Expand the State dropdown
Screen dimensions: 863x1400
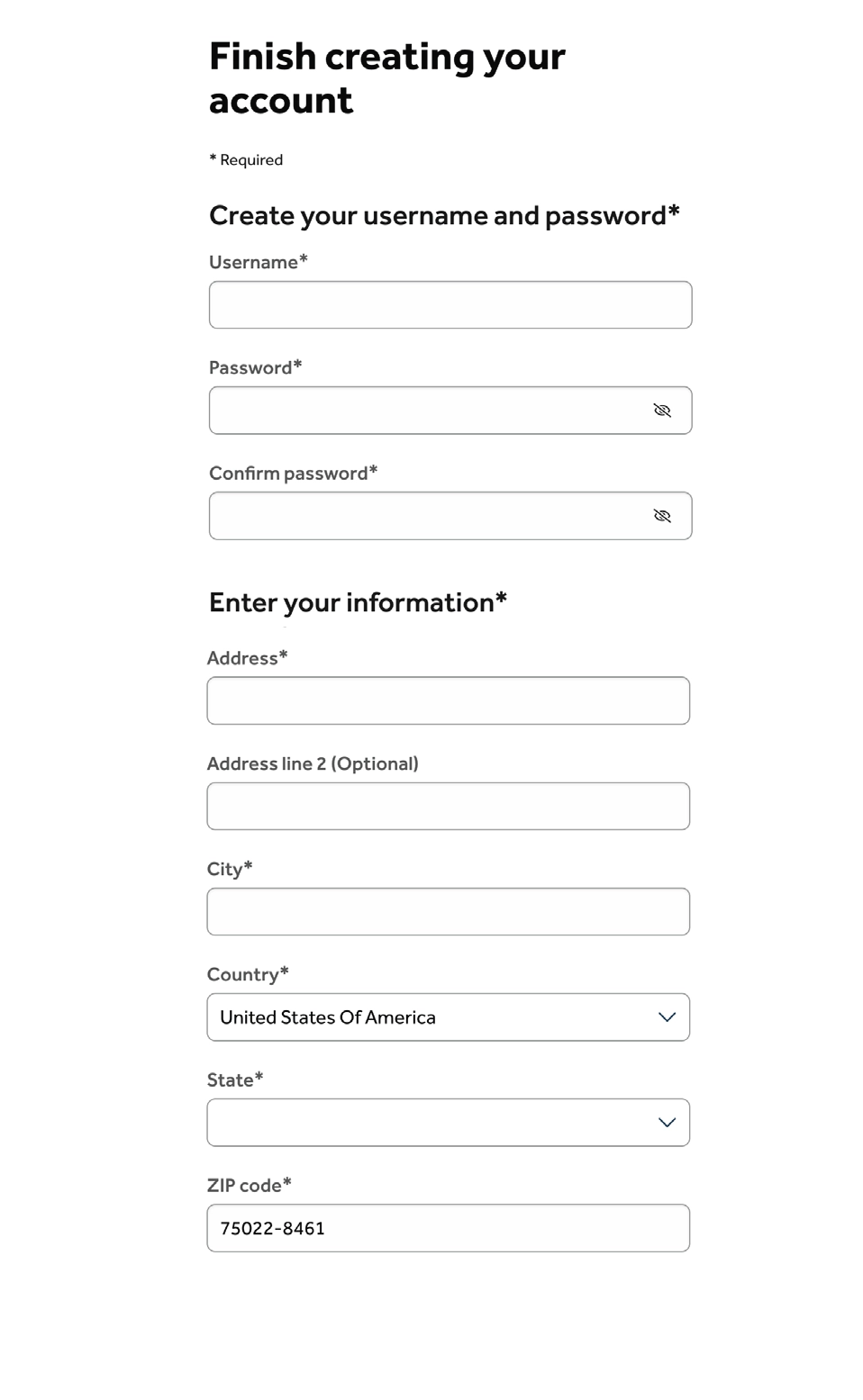448,1123
